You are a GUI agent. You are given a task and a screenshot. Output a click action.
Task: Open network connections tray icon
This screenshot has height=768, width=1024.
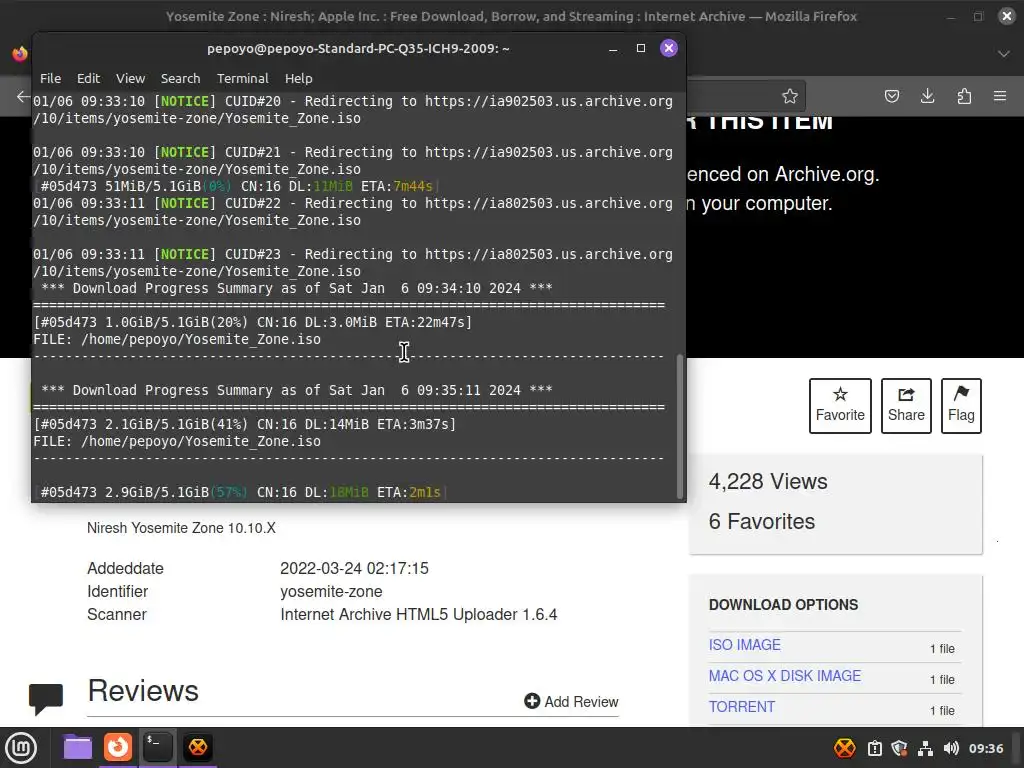click(x=925, y=748)
